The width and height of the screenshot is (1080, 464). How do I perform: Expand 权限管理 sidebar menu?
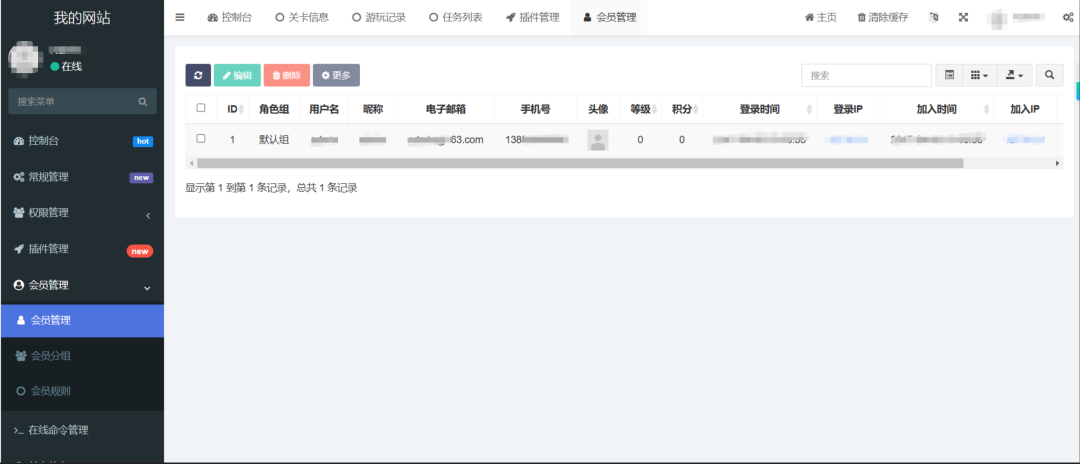[x=82, y=213]
